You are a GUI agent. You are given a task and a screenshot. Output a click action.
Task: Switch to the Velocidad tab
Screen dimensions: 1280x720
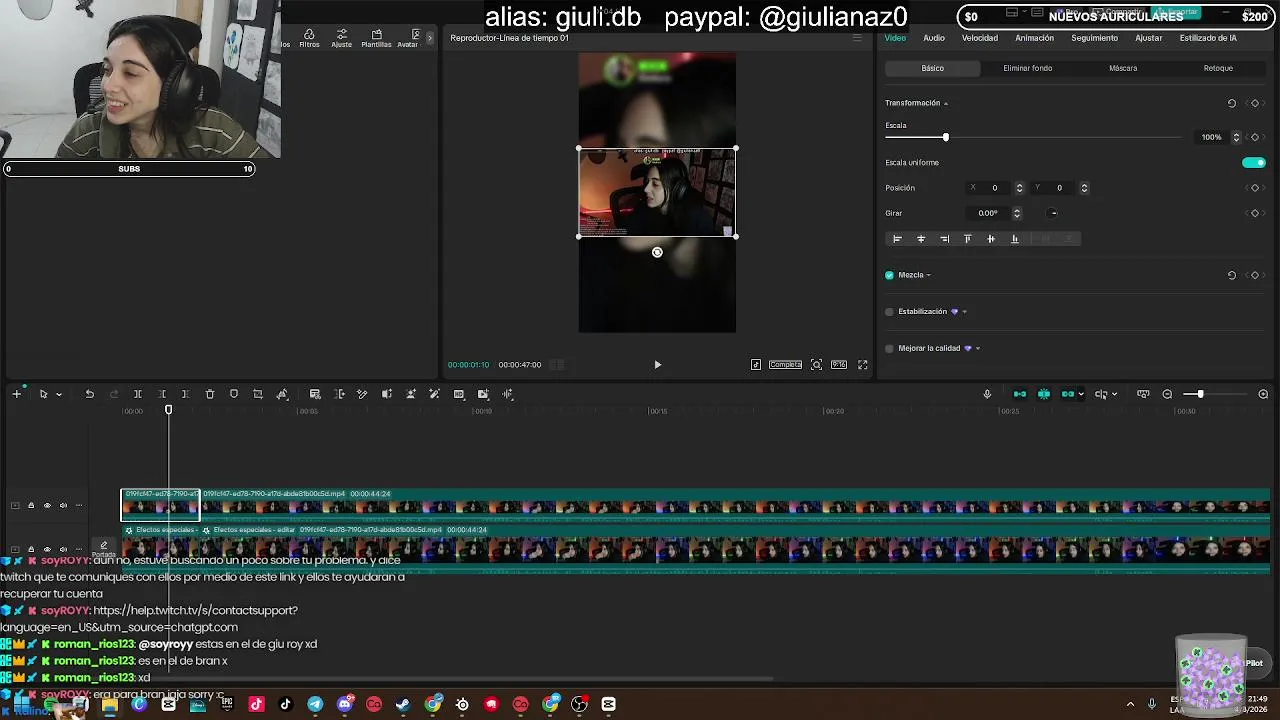[x=980, y=38]
